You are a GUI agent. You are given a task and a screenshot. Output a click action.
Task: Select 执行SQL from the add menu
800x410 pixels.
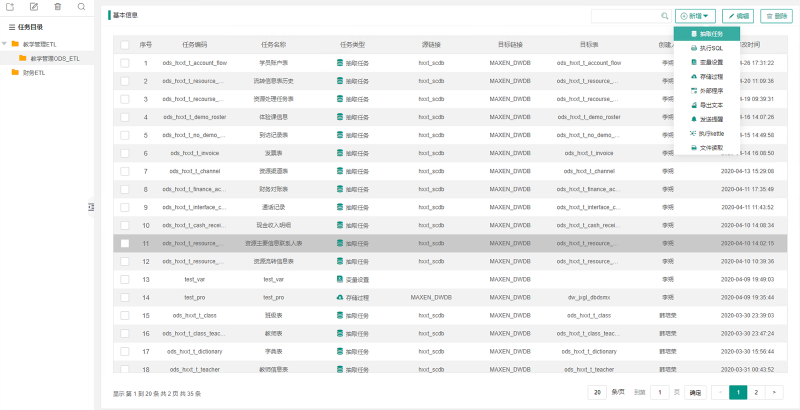[x=707, y=48]
